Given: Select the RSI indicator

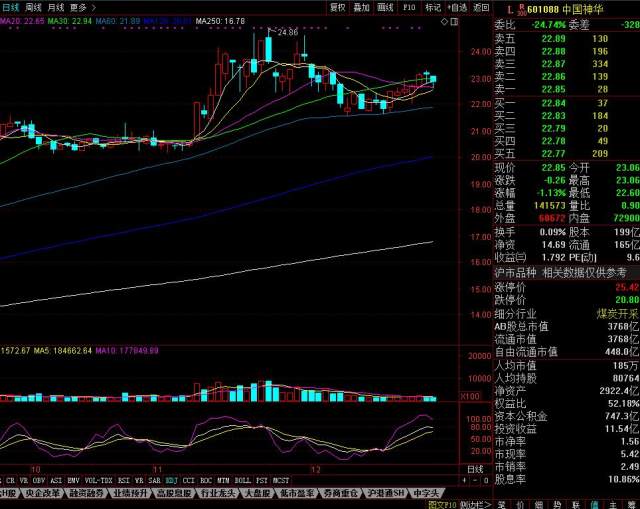Looking at the screenshot, I should coord(124,480).
